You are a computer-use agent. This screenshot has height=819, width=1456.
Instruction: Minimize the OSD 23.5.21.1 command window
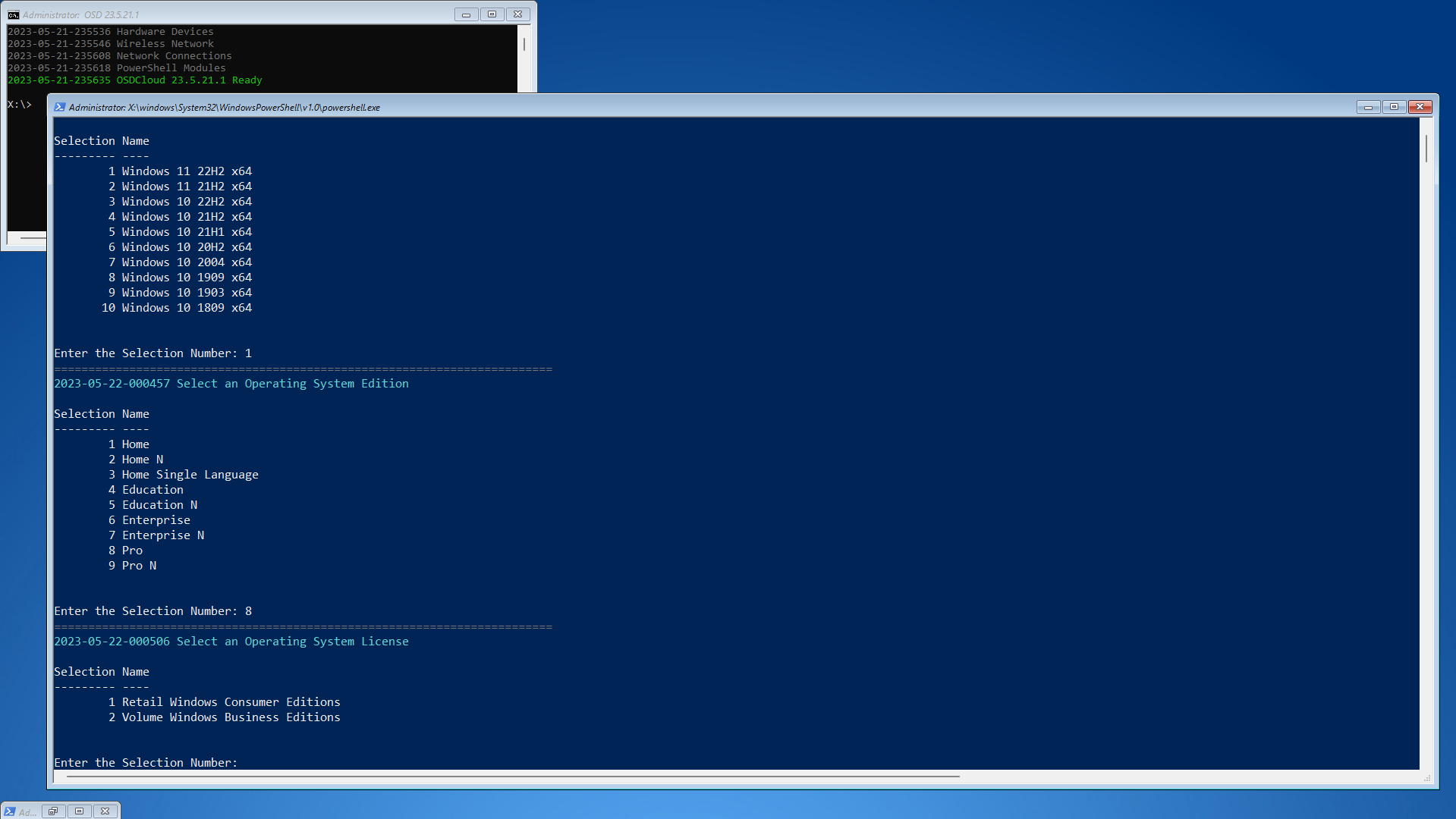466,14
